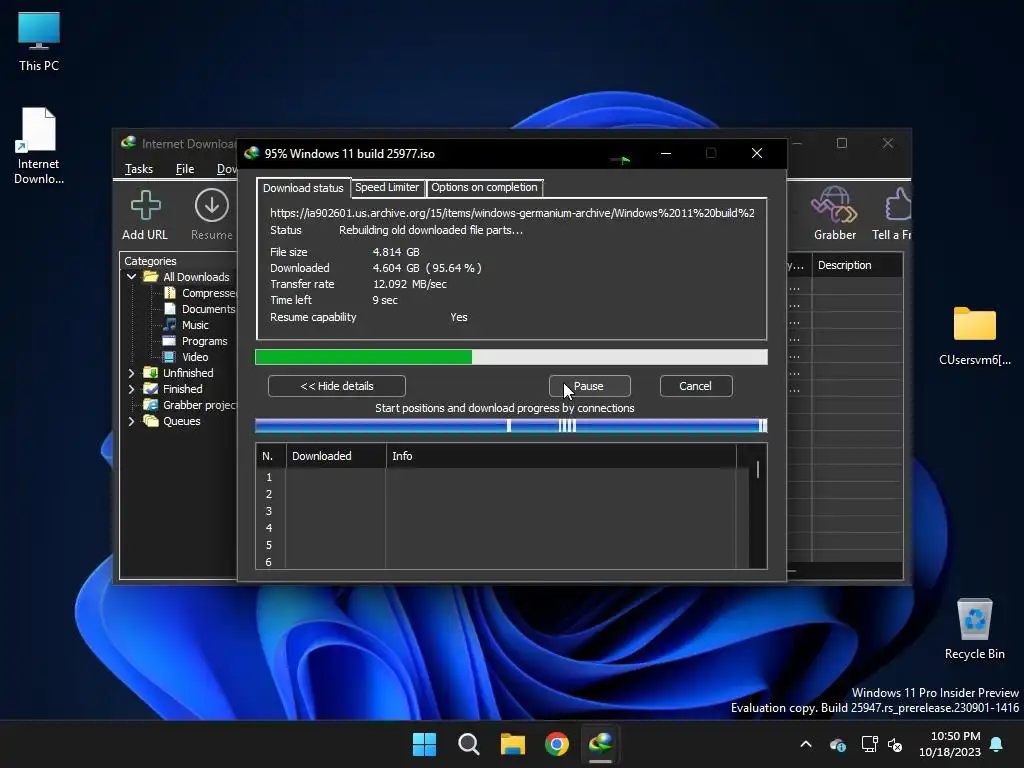Click the Info column header

coord(562,456)
